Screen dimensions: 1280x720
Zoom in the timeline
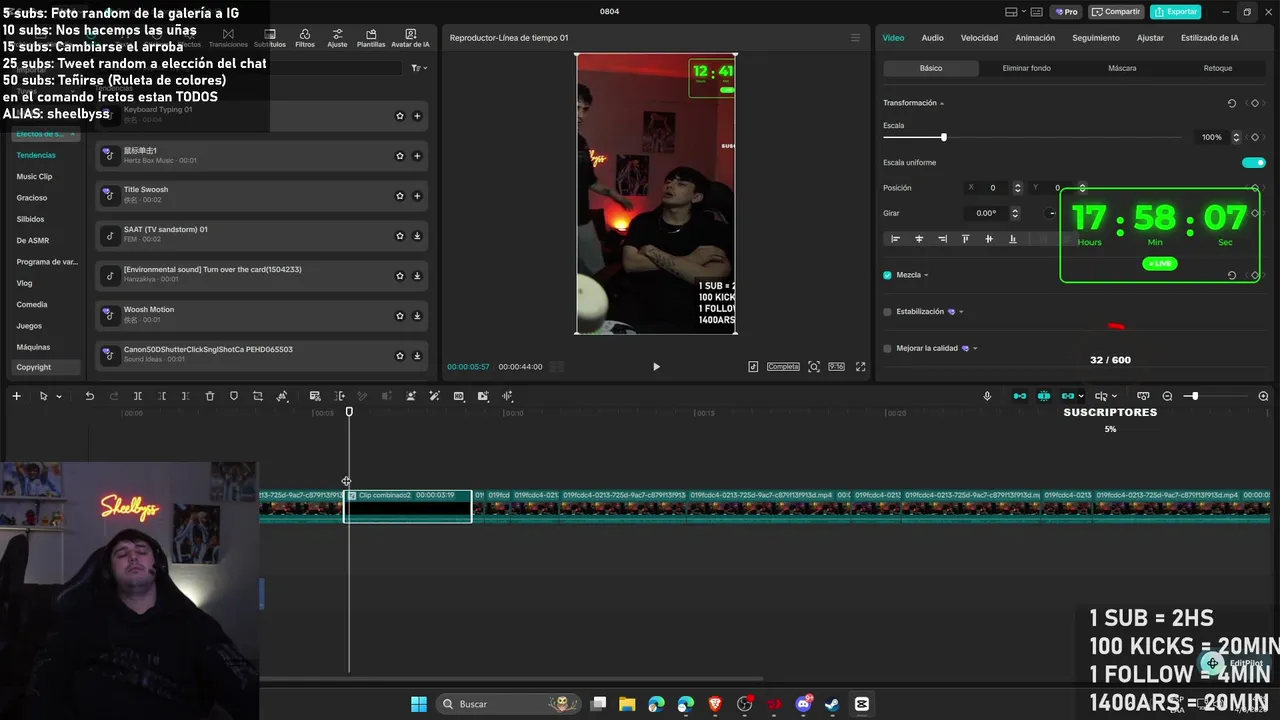tap(1263, 396)
